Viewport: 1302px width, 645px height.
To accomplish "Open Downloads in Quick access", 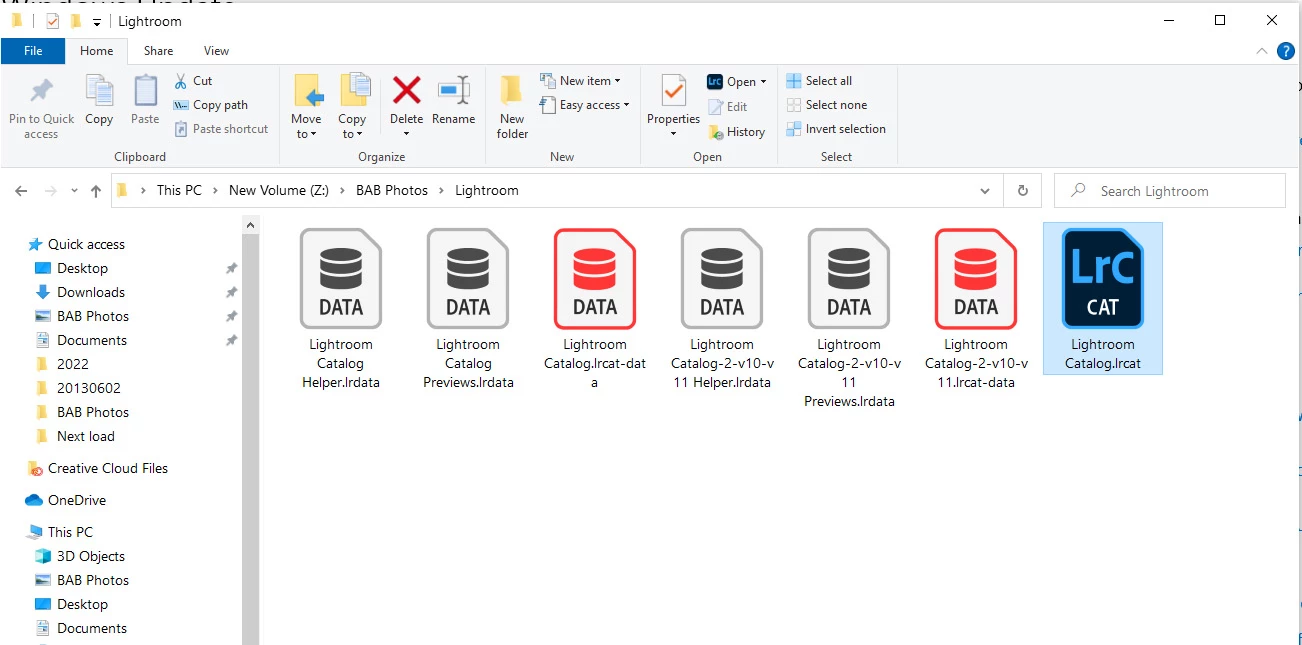I will 91,292.
